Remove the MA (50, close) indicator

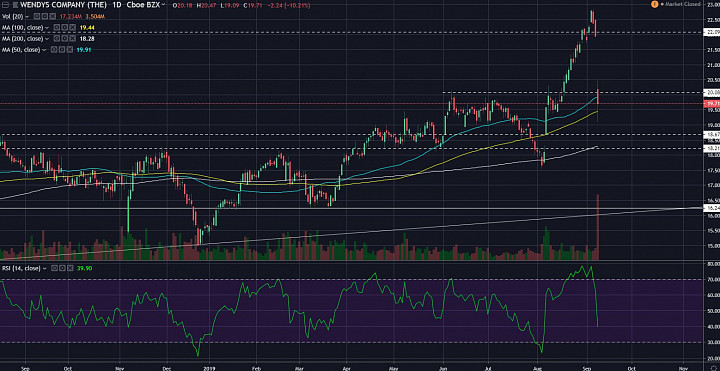pyautogui.click(x=70, y=50)
